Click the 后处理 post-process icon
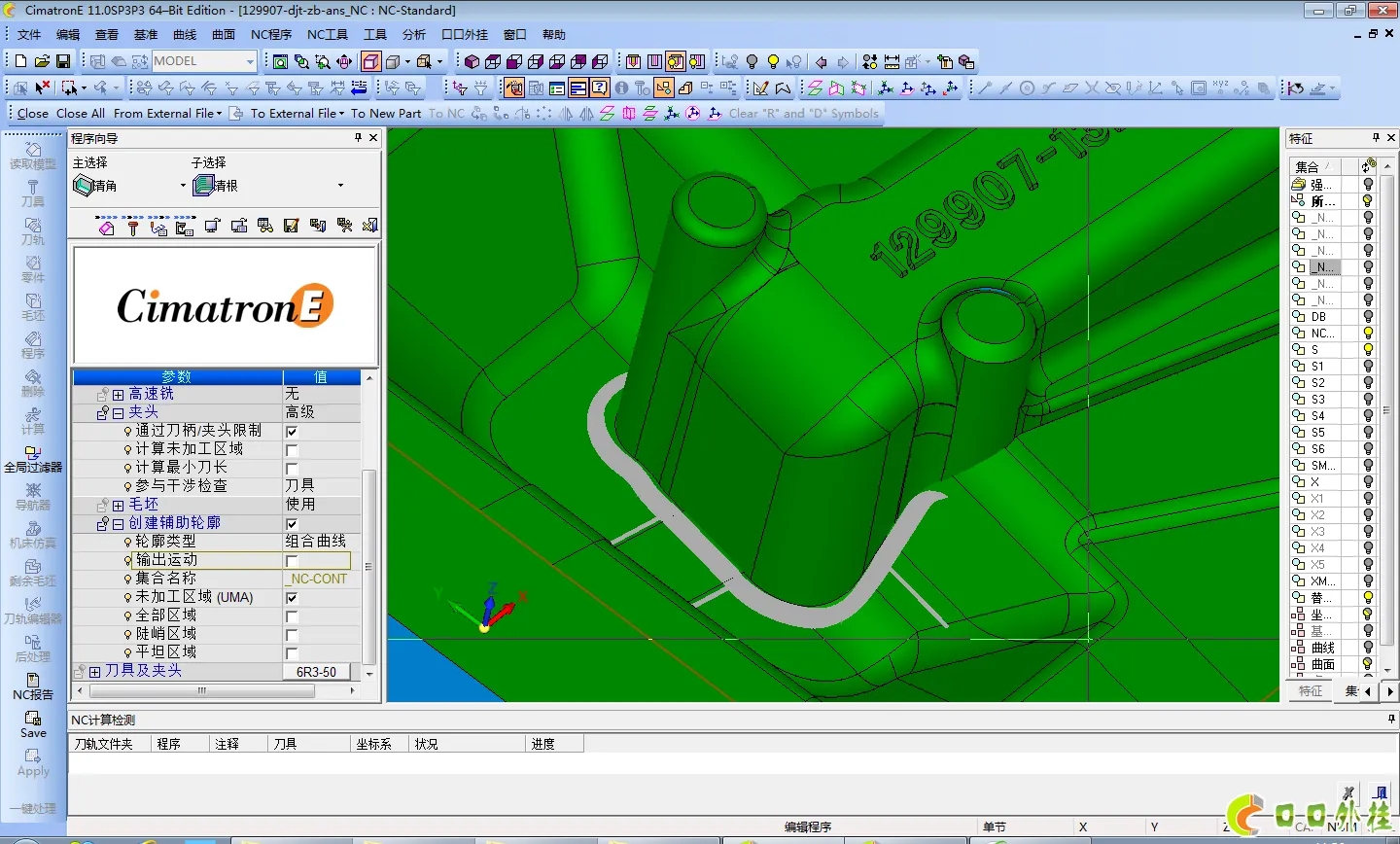Screen dimensions: 1400x844 pos(33,648)
